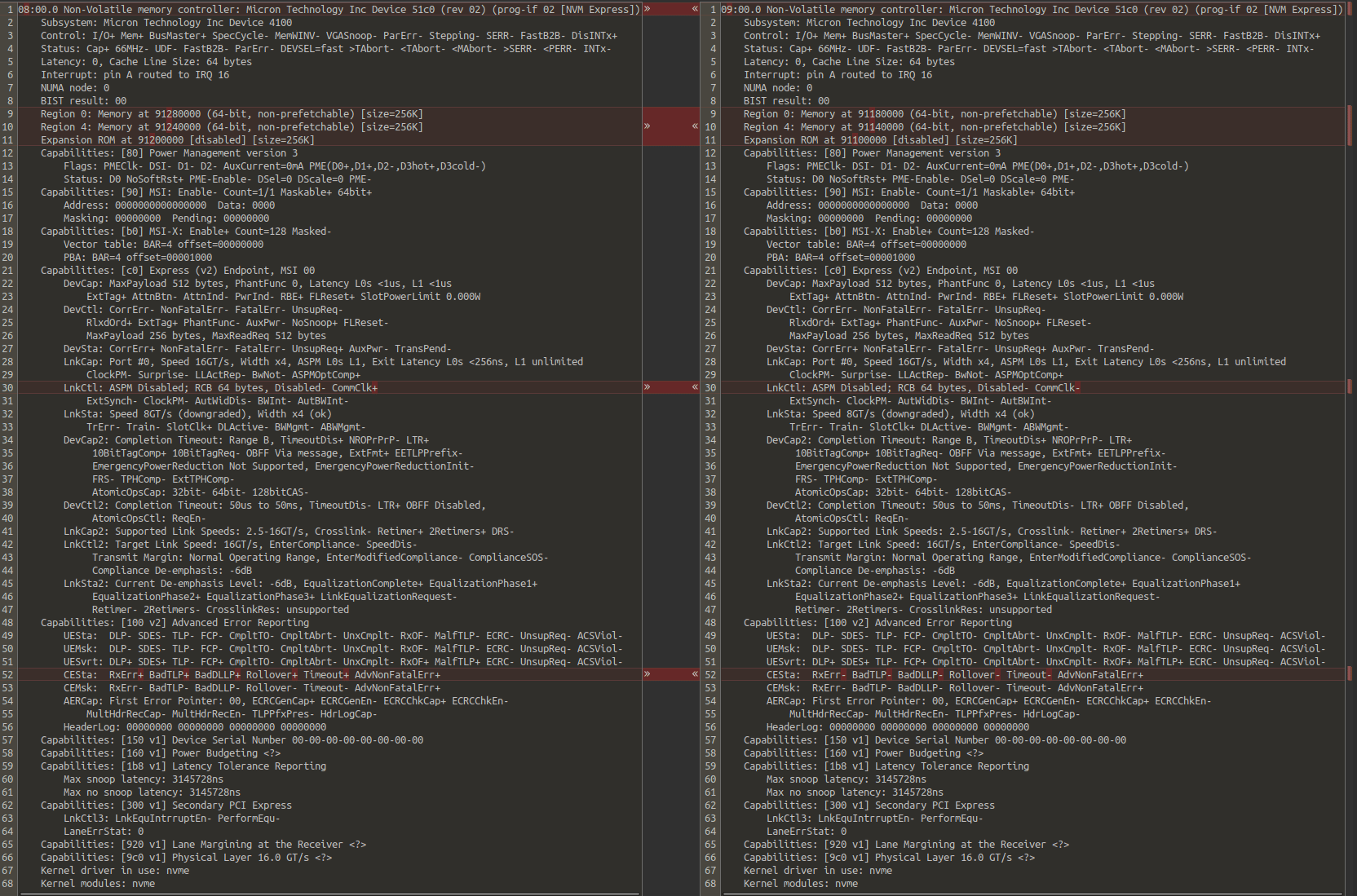Click right pane 'UESvrt:' line
This screenshot has height=896, width=1357.
pos(1046,661)
